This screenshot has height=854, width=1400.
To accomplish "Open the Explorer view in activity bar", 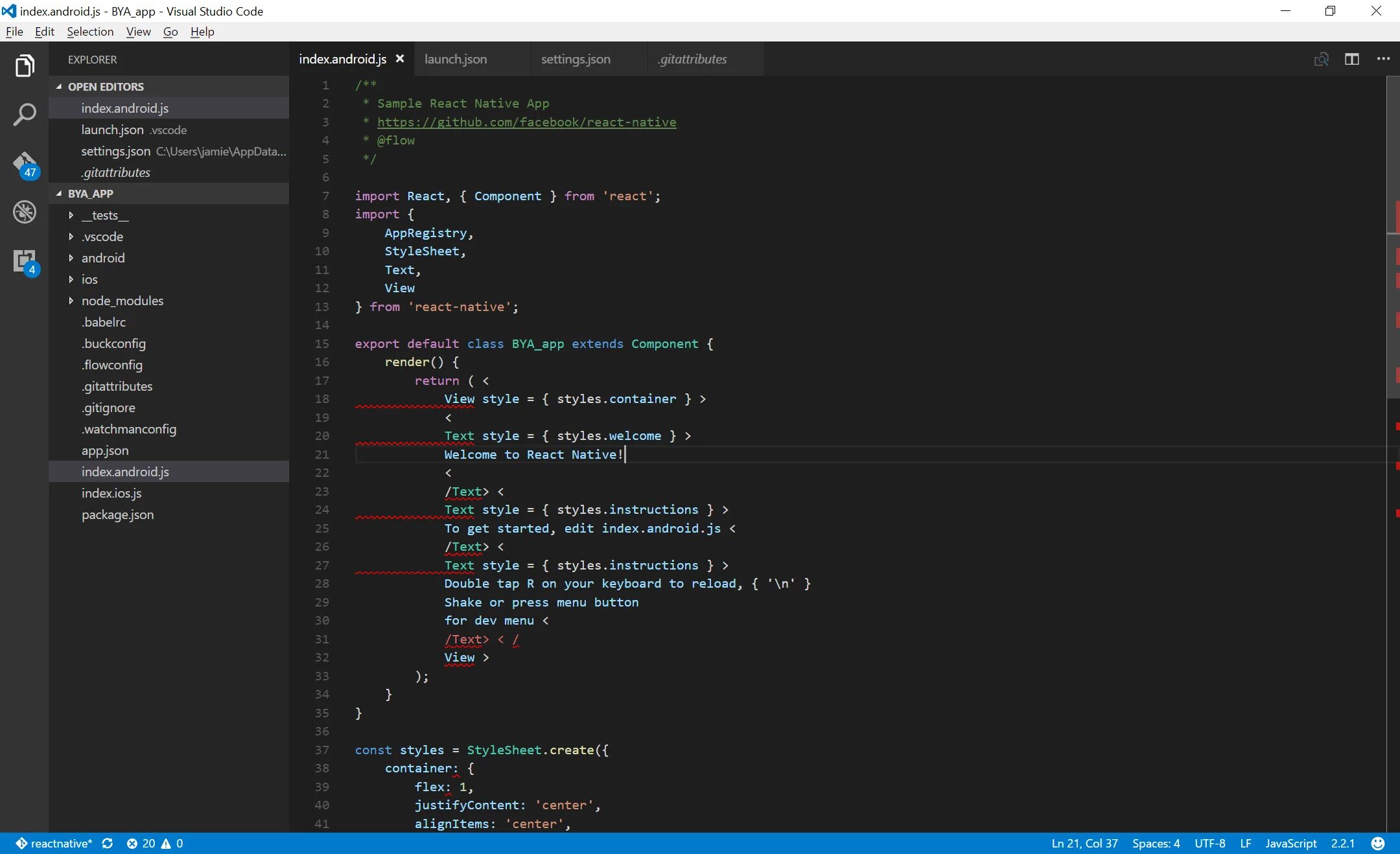I will [25, 65].
